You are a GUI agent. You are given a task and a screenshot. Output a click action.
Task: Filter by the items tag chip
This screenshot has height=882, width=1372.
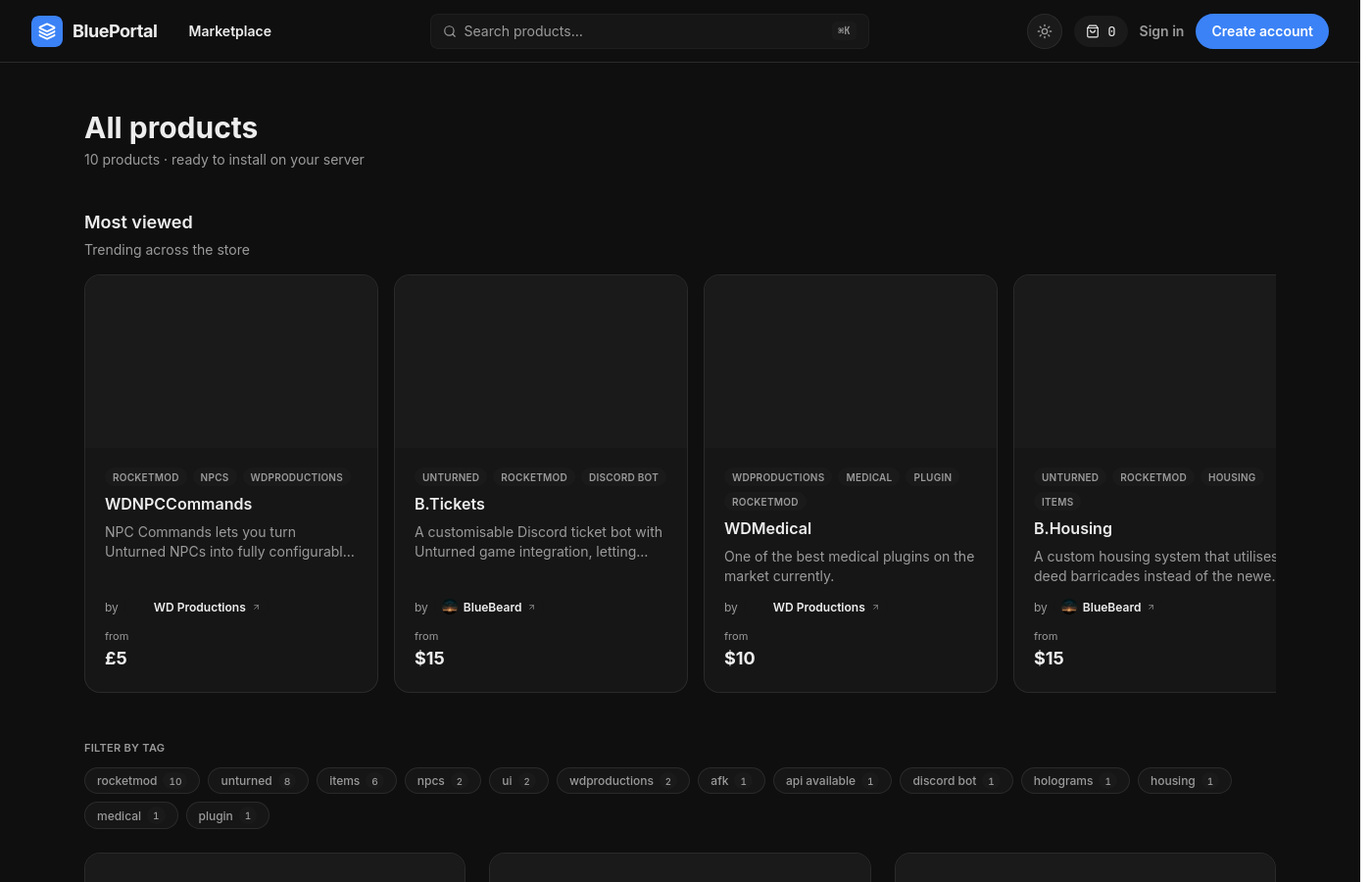click(357, 781)
